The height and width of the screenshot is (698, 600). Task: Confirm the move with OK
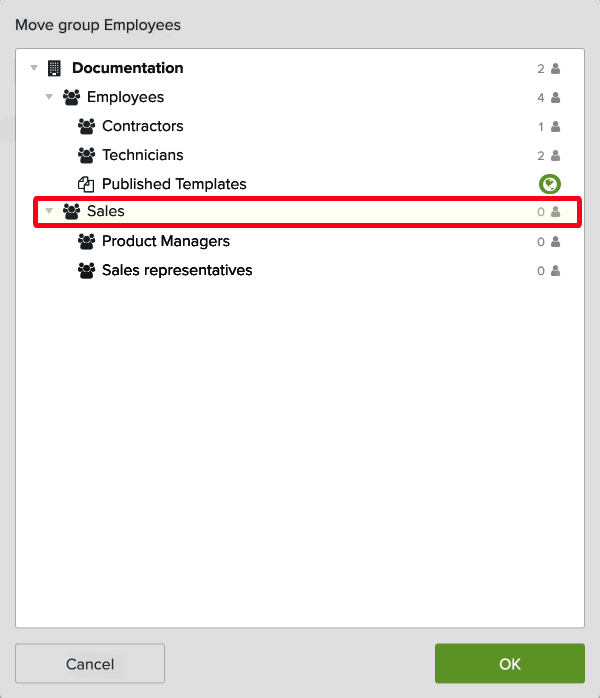click(x=509, y=664)
